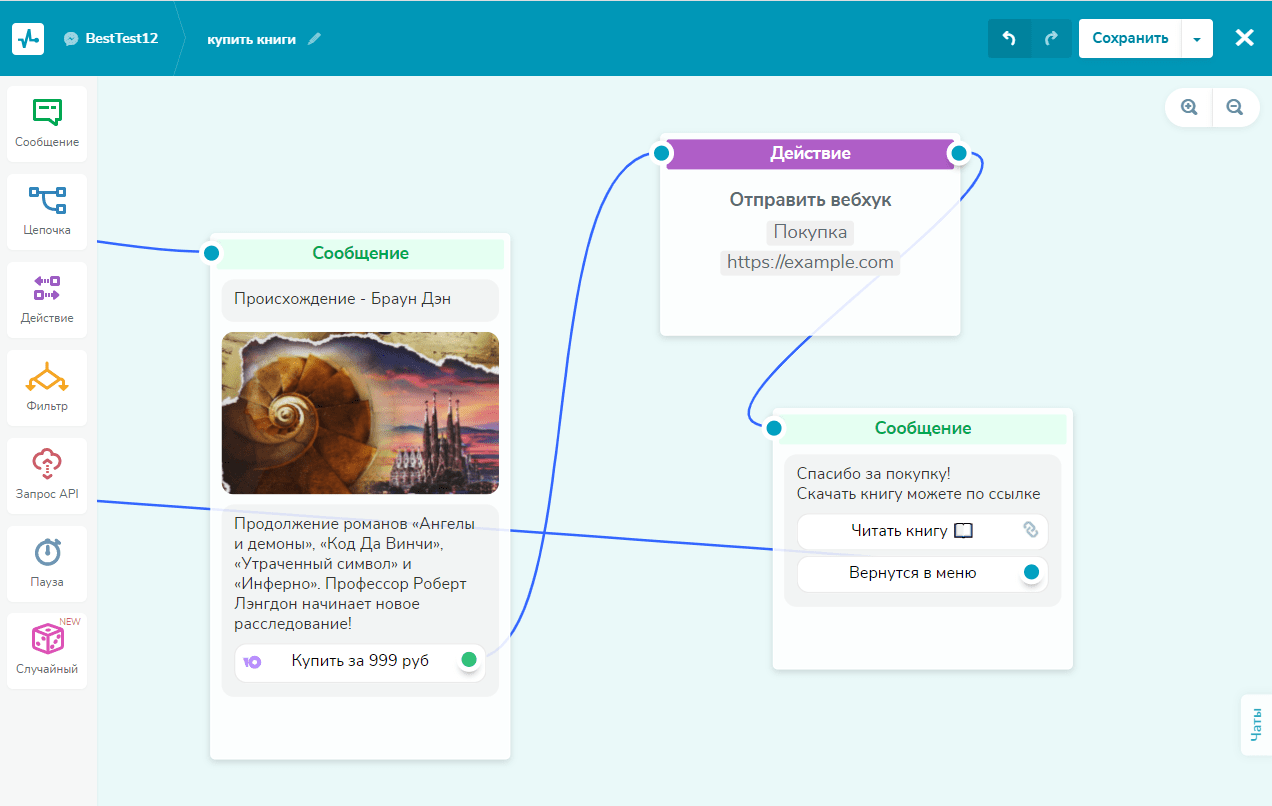Close the flow editor
This screenshot has width=1272, height=806.
coord(1244,38)
